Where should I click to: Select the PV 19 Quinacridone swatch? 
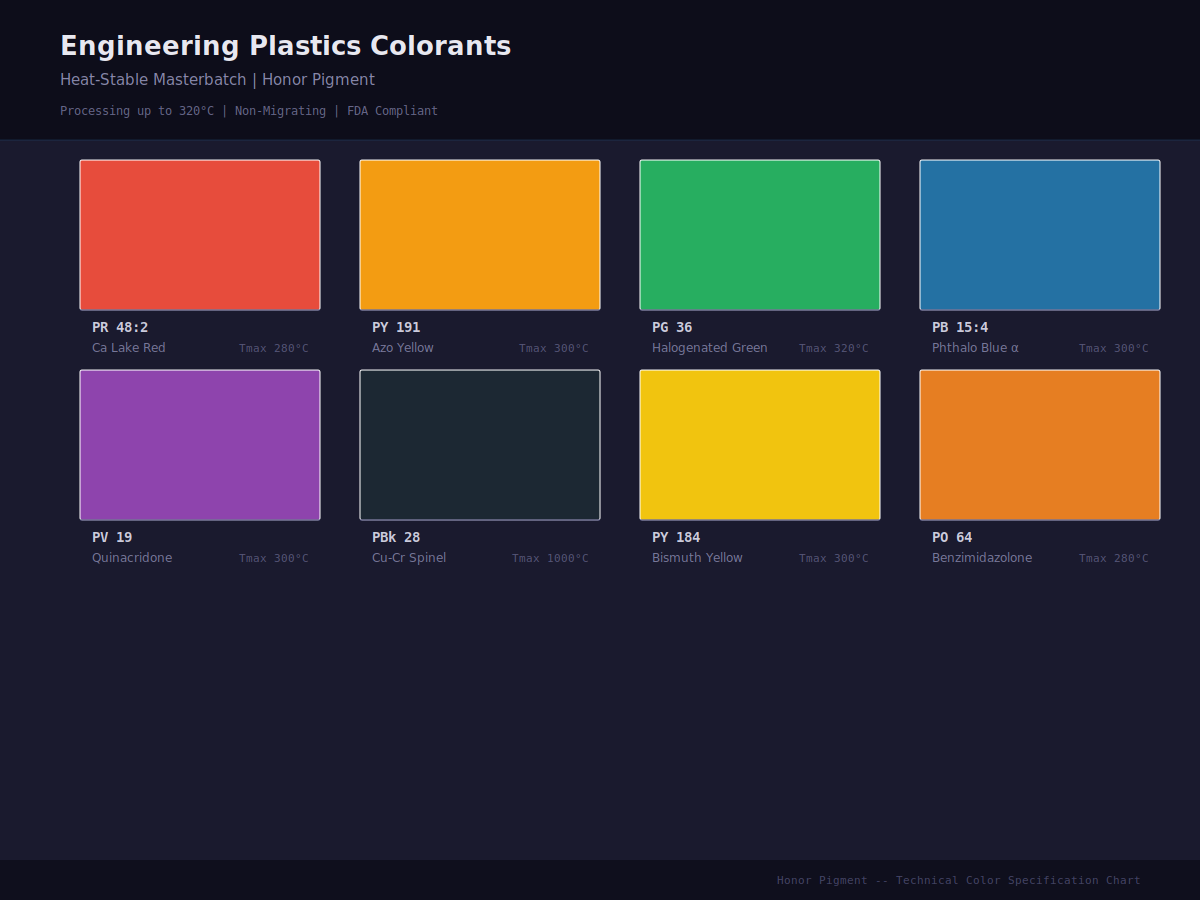pyautogui.click(x=199, y=444)
